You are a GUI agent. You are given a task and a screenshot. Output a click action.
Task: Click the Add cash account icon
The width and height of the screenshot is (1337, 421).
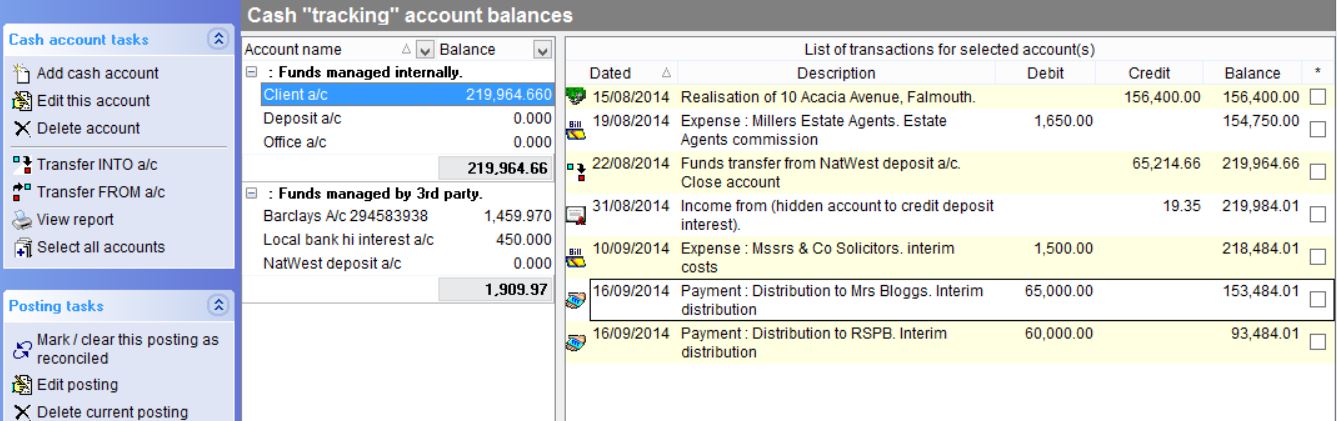23,74
